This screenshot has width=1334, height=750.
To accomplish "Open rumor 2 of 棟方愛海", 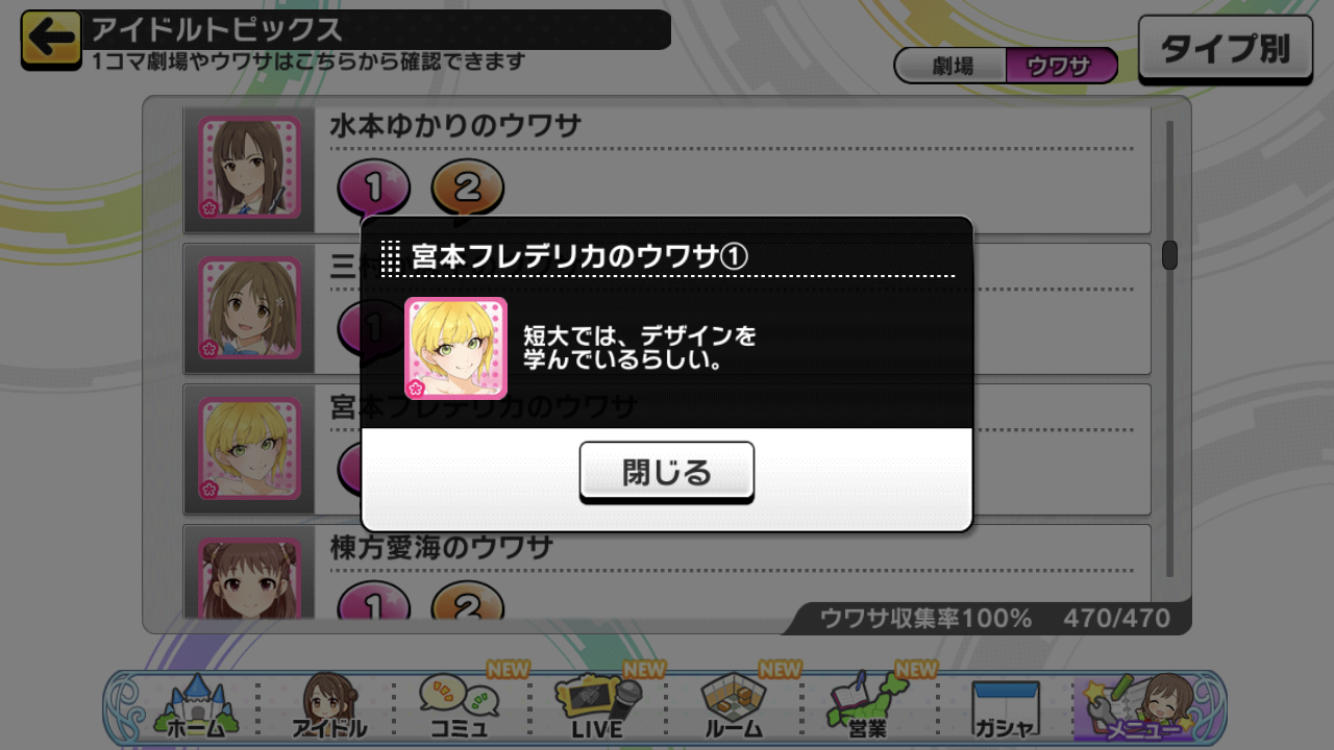I will pyautogui.click(x=467, y=602).
